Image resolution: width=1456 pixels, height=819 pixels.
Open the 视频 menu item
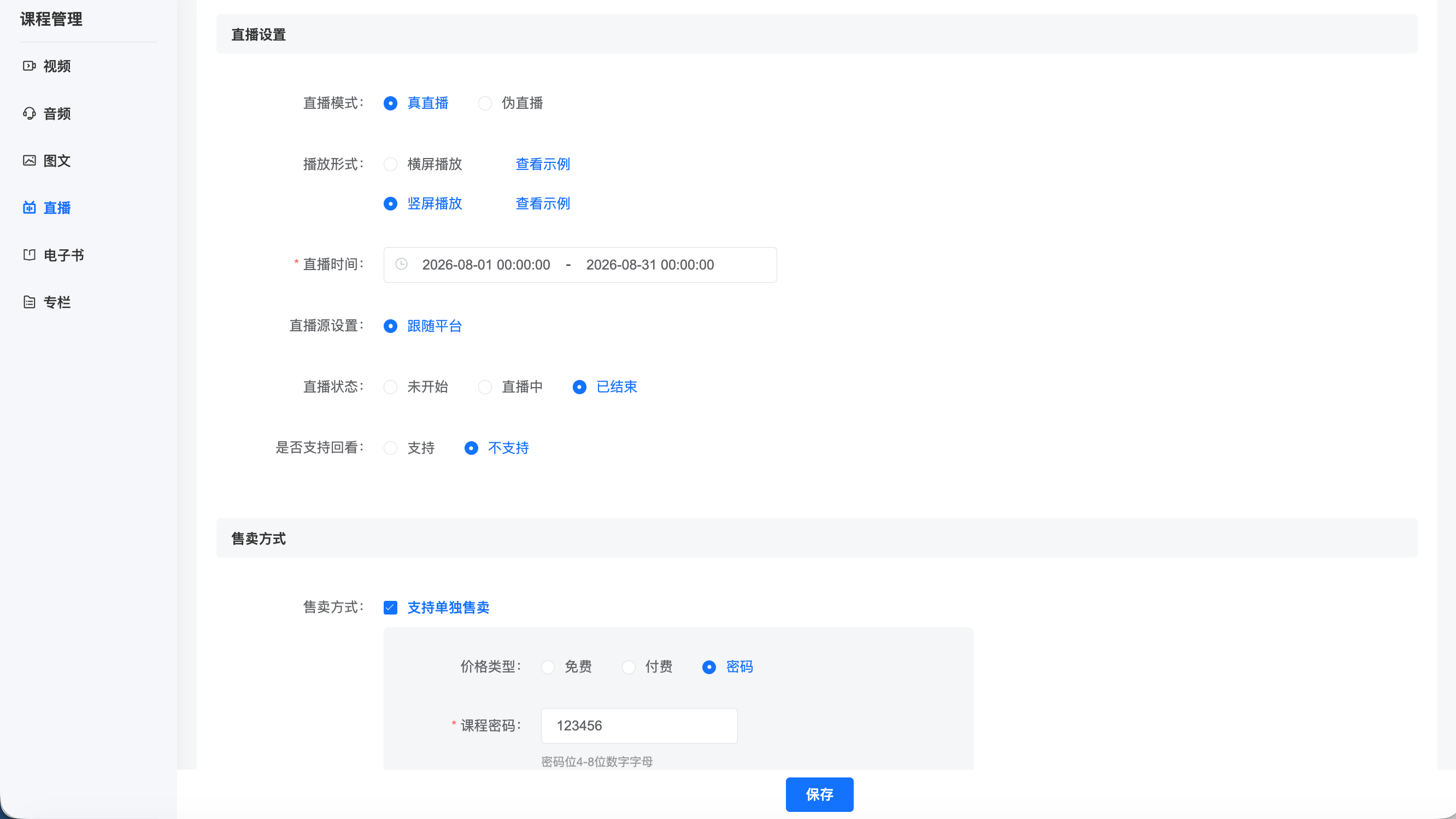point(57,66)
